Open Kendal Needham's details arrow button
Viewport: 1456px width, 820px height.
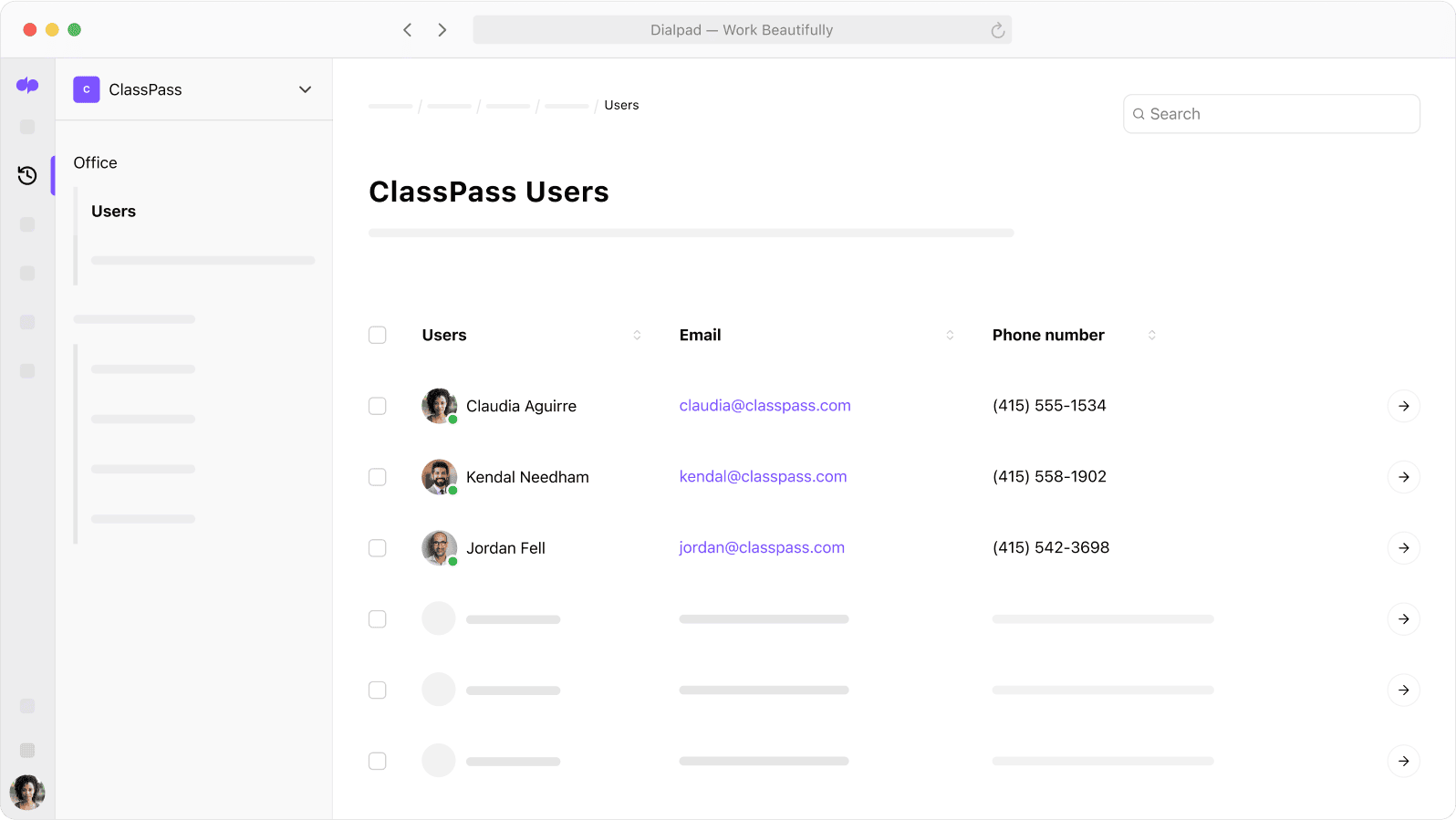coord(1403,477)
